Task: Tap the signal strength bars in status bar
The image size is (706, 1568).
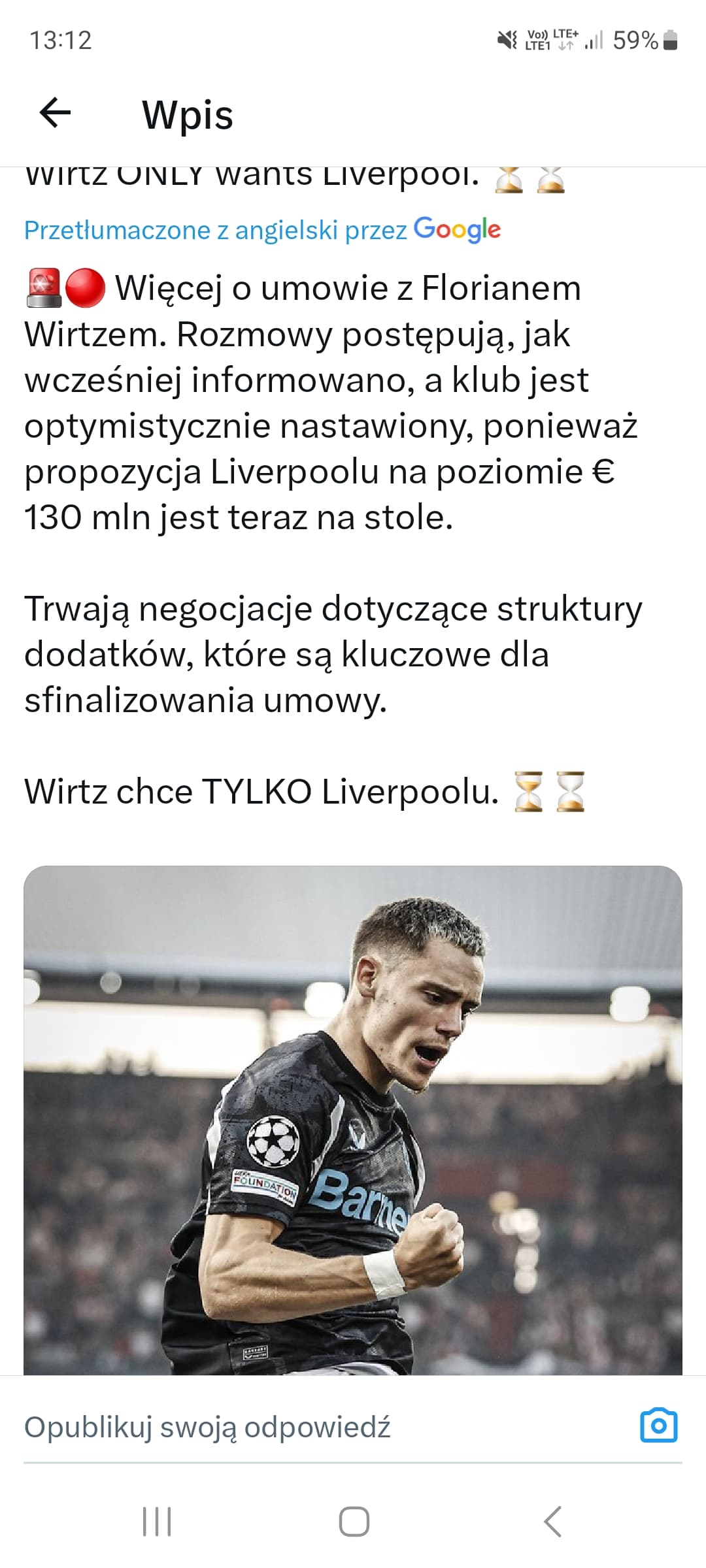Action: pyautogui.click(x=594, y=41)
